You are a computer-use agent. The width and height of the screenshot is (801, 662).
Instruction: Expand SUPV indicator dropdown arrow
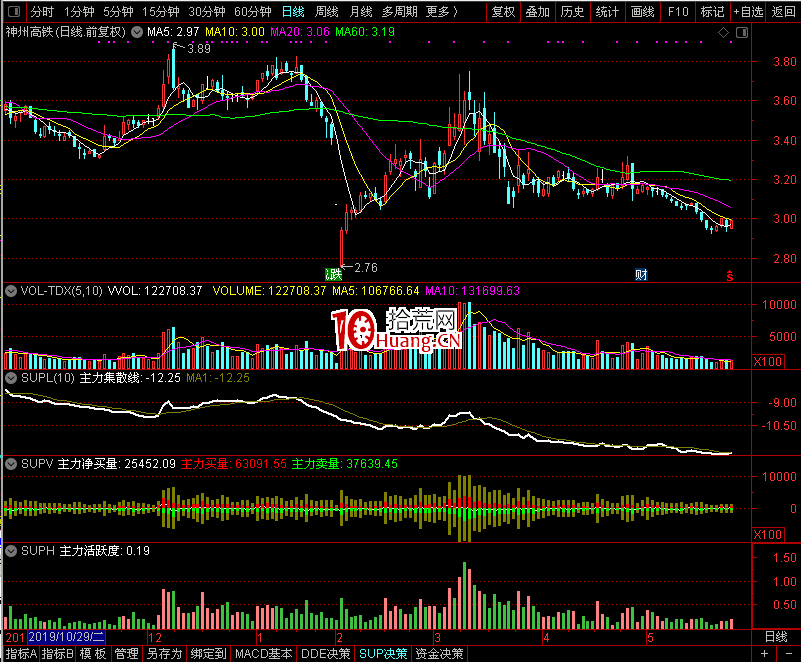[11, 464]
